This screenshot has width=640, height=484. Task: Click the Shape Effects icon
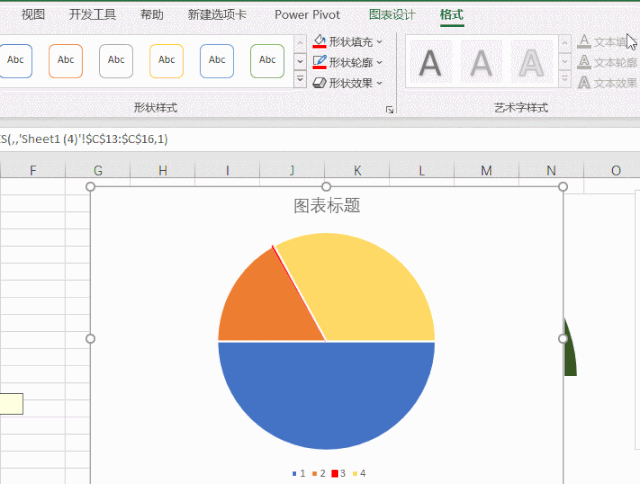[319, 83]
